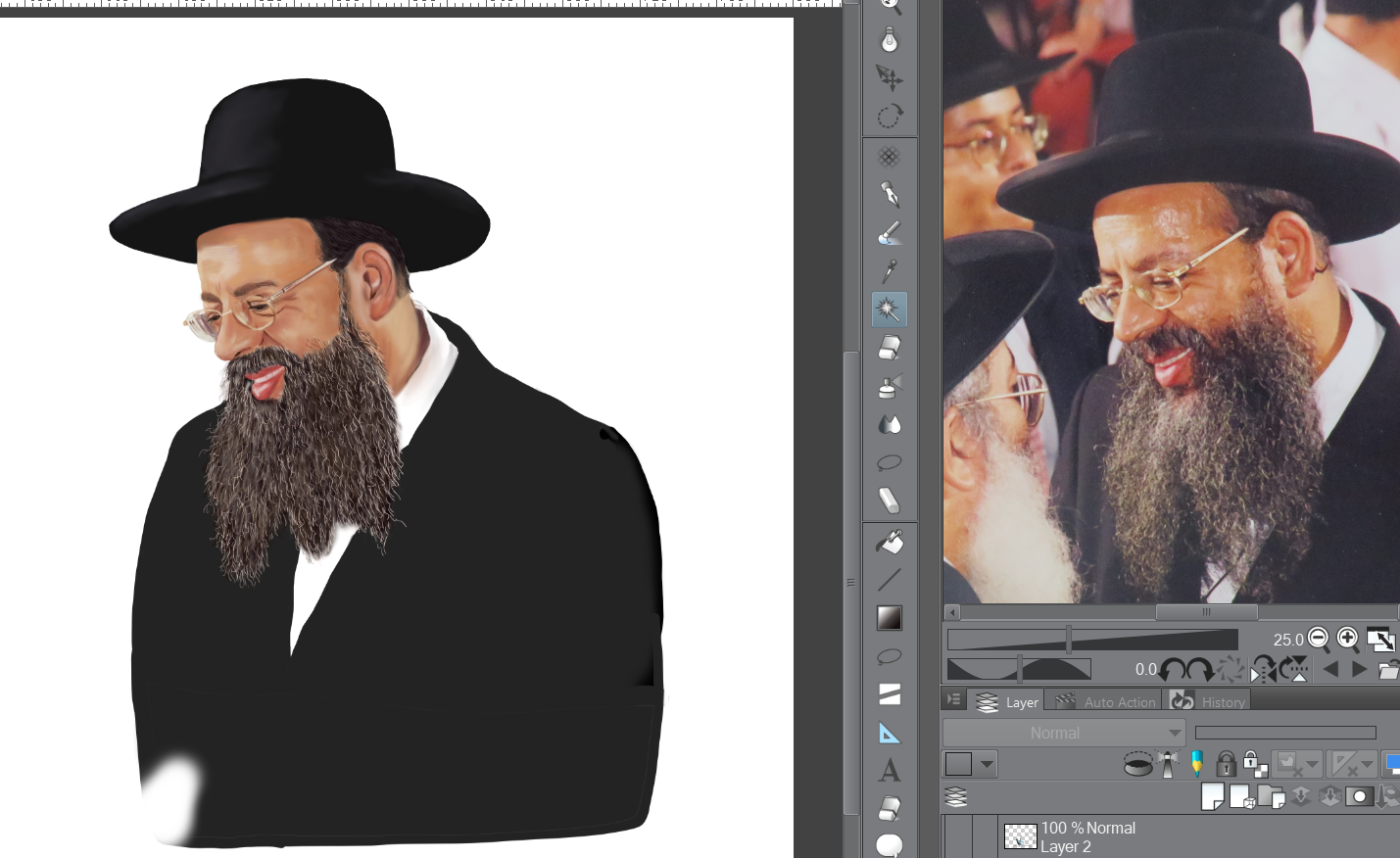The height and width of the screenshot is (858, 1400).
Task: Open the blending mode Normal dropdown
Action: [x=1064, y=733]
